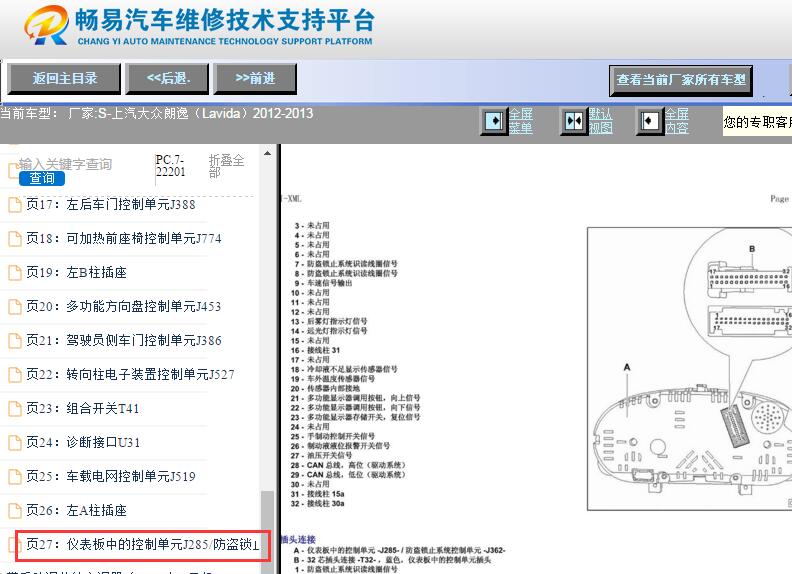Screen dimensions: 792x574
Task: Click pin line 32 - 接线柱 30a
Action: (317, 503)
